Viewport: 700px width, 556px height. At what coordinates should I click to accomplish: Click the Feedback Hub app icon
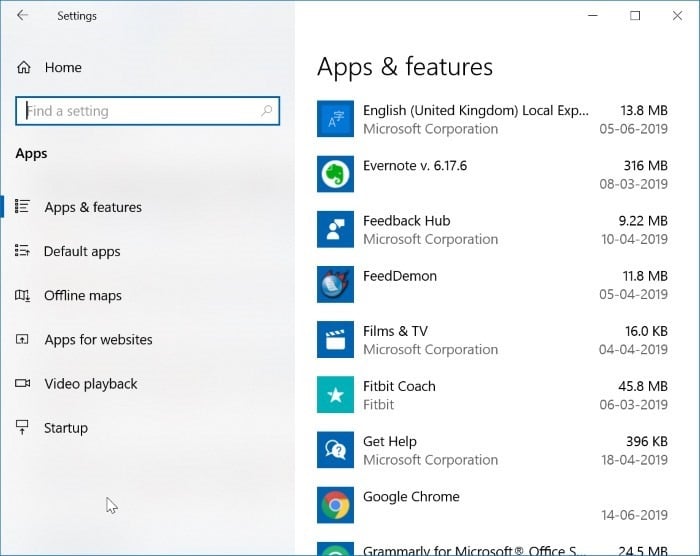(335, 229)
